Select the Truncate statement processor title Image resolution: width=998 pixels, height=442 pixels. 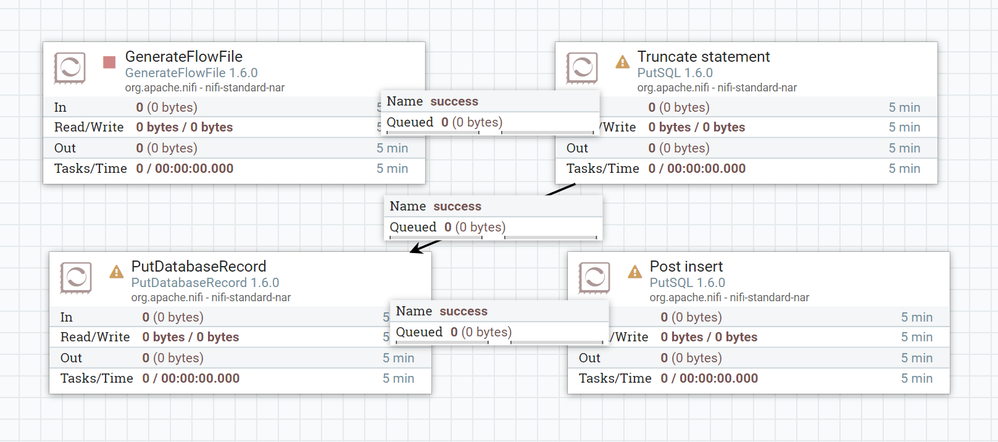(x=703, y=57)
